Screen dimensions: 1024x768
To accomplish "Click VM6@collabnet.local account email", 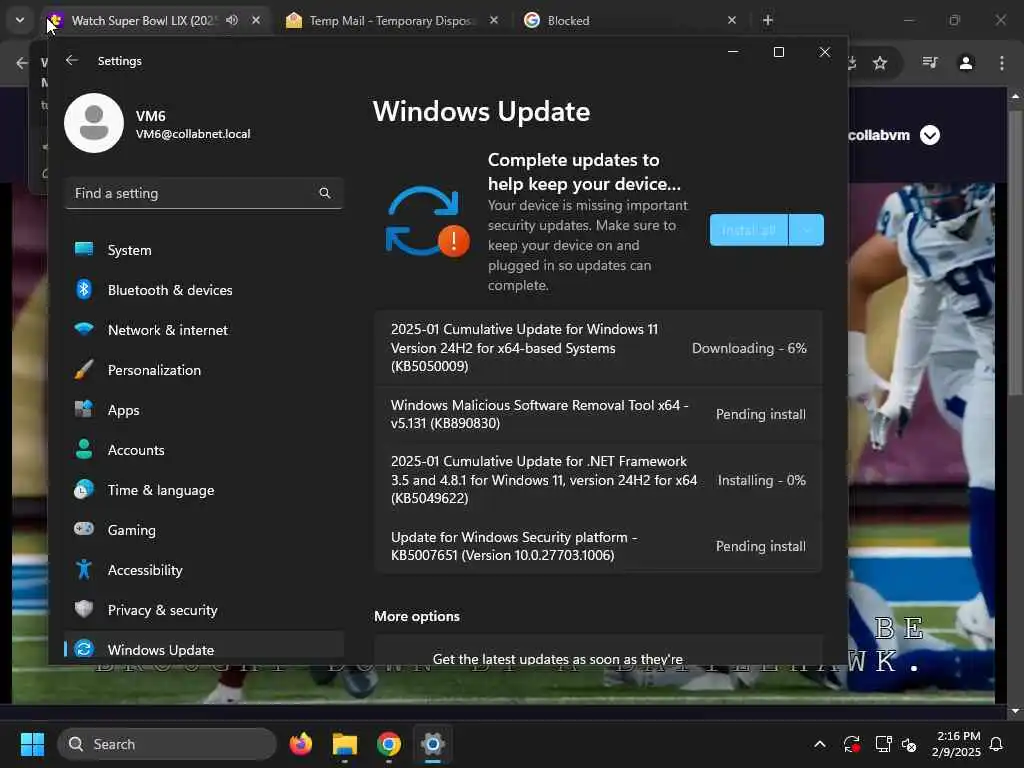I will click(193, 134).
